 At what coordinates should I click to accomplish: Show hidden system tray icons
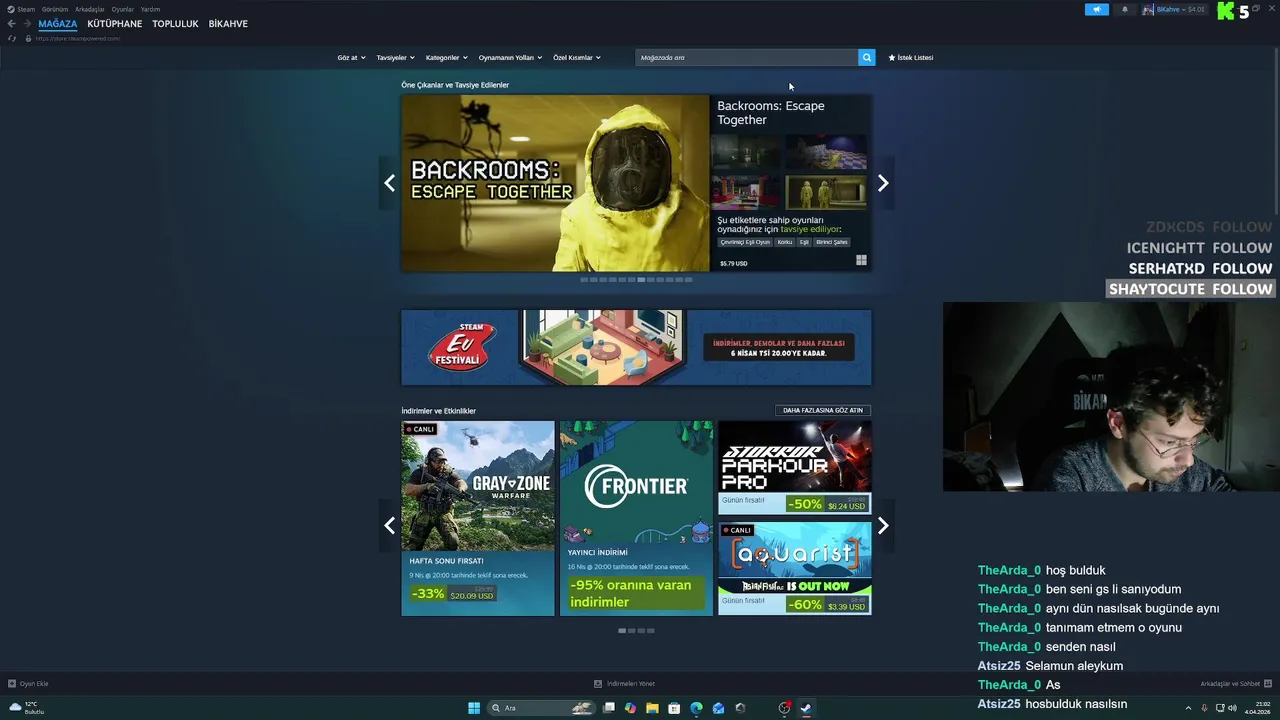click(x=1188, y=708)
